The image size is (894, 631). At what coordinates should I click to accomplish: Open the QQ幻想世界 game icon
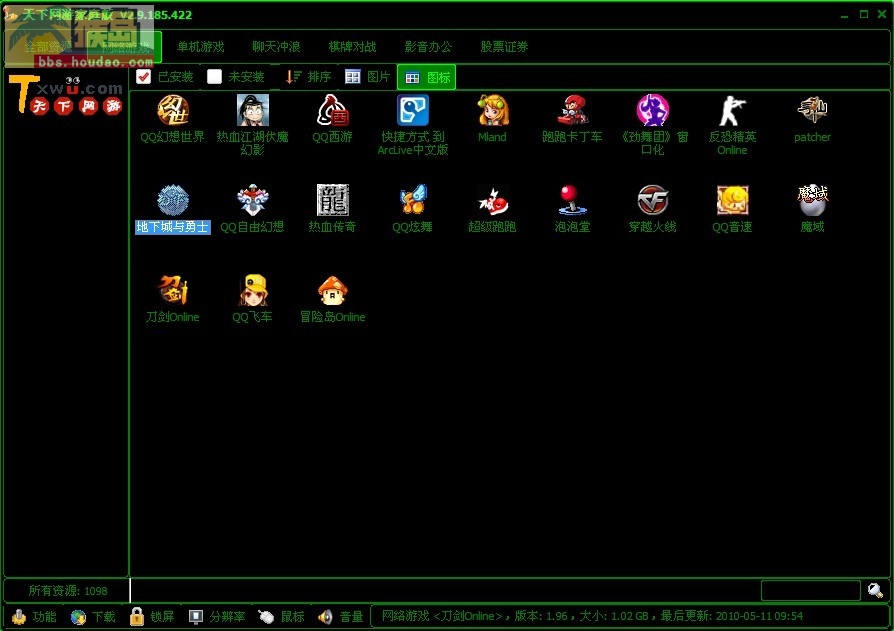click(172, 111)
